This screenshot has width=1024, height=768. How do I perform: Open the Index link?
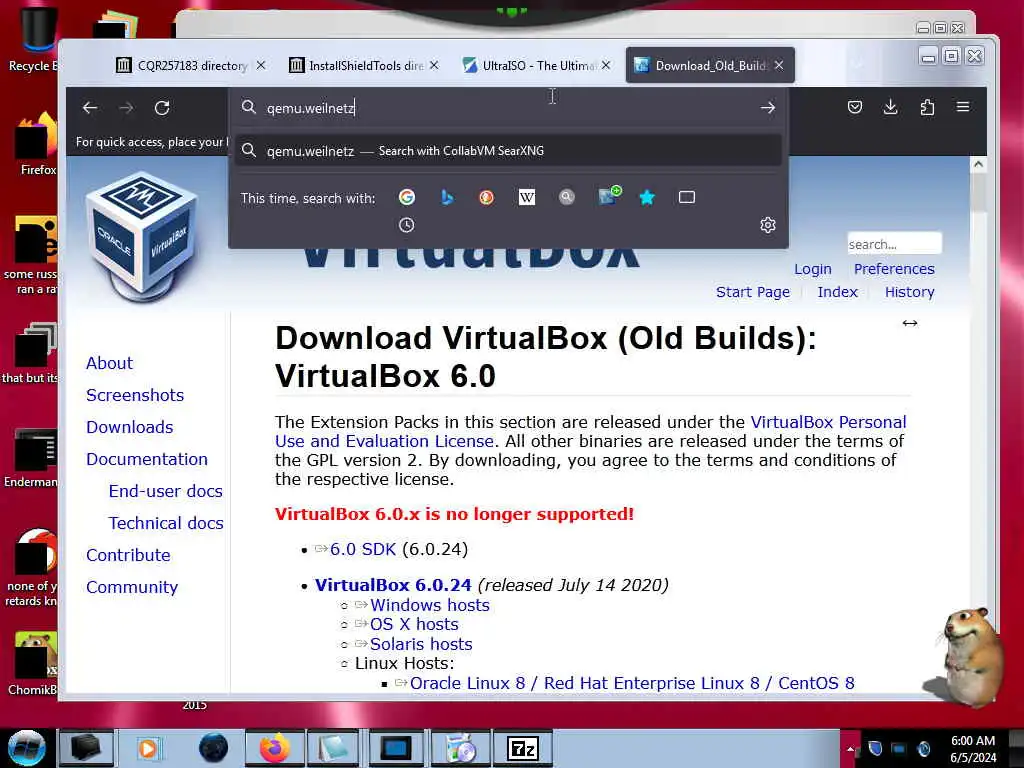click(x=837, y=292)
